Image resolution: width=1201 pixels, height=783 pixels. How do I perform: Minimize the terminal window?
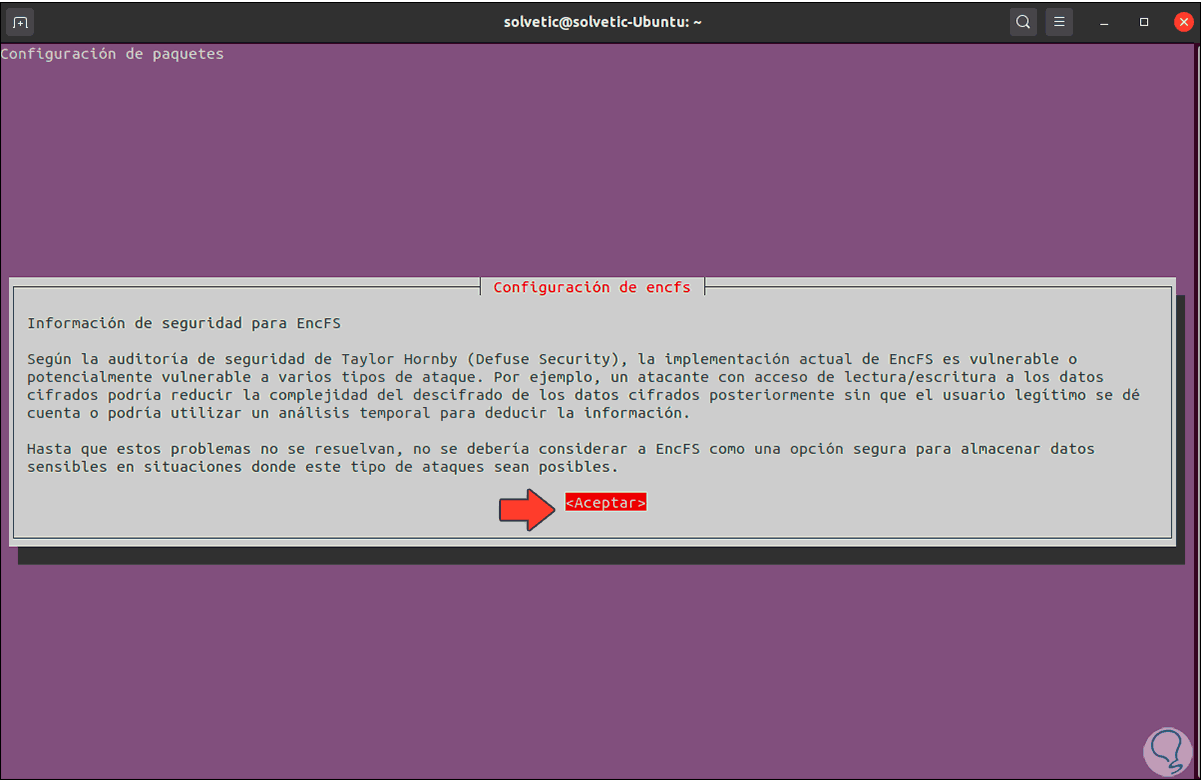(x=1106, y=22)
